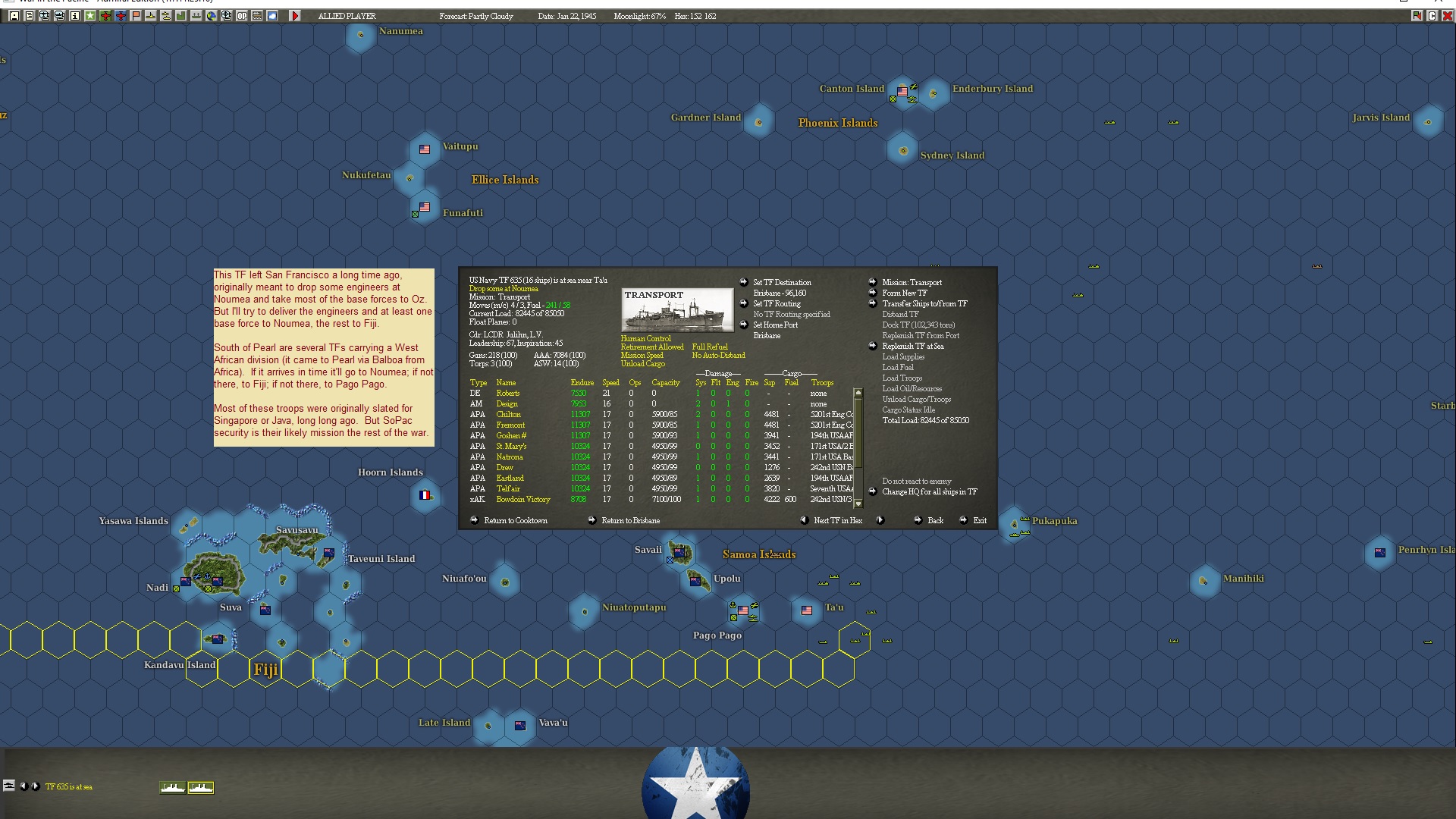Select Form New TF option
The image size is (1456, 819).
[904, 293]
